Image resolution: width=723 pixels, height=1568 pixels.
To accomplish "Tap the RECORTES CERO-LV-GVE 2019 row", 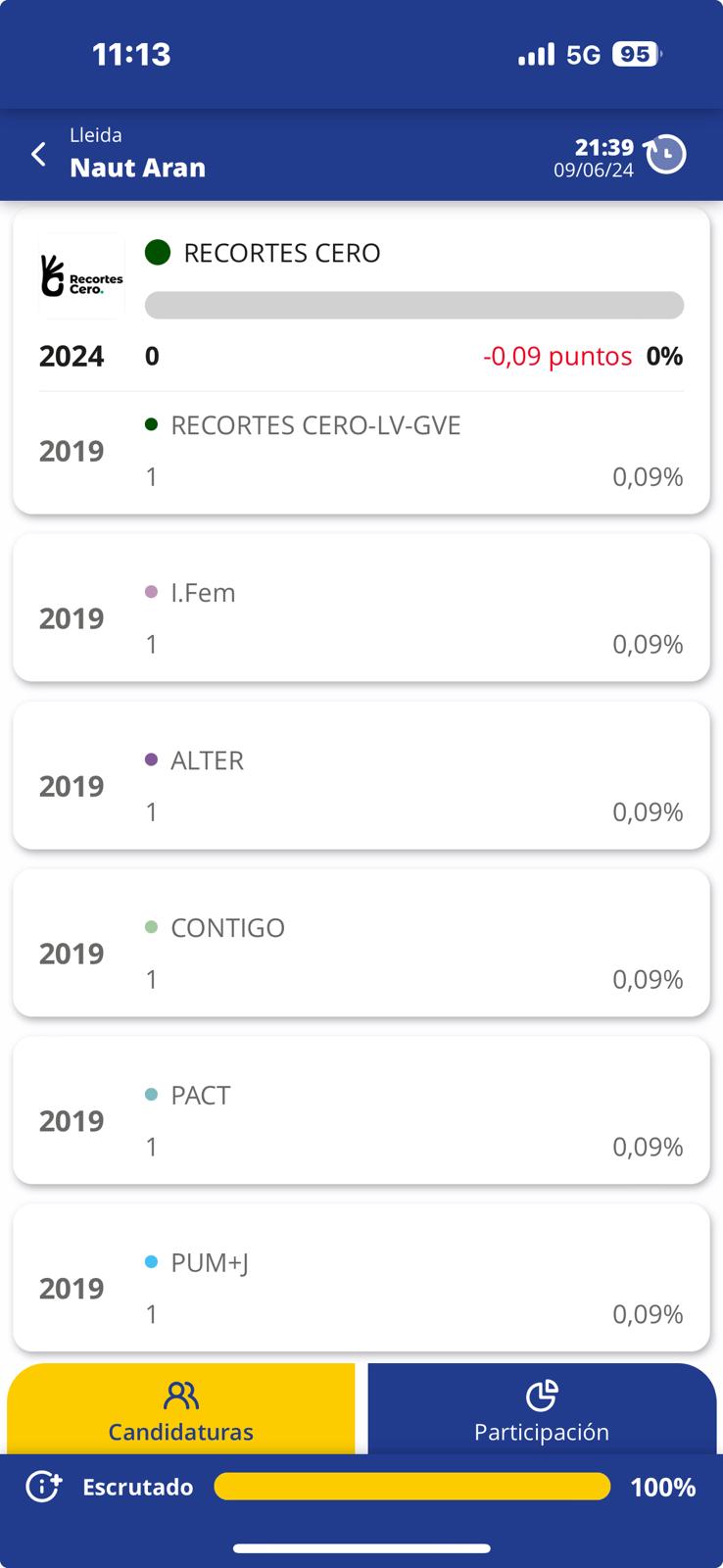I will (361, 451).
